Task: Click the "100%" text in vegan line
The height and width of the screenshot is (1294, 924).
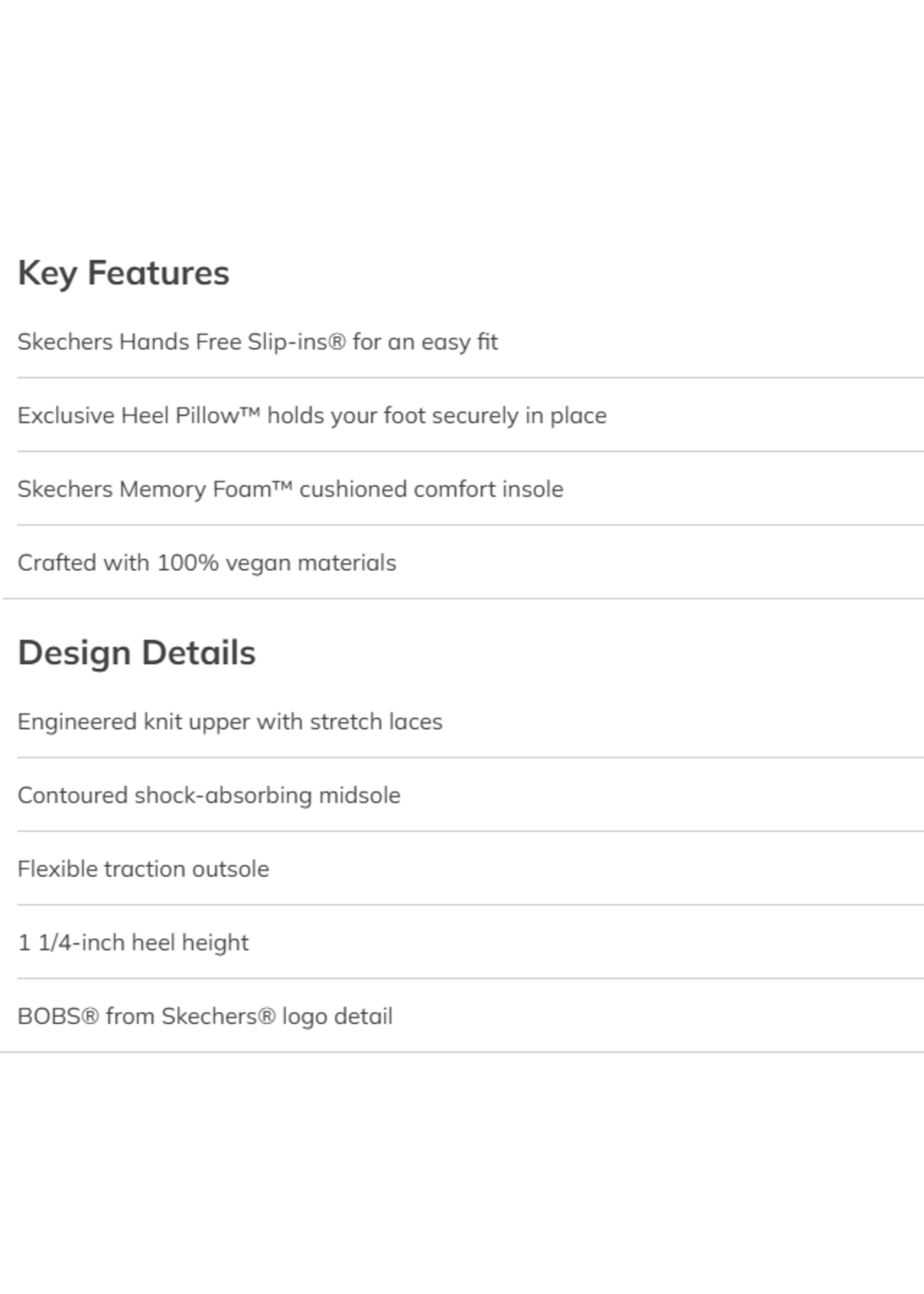Action: (188, 563)
